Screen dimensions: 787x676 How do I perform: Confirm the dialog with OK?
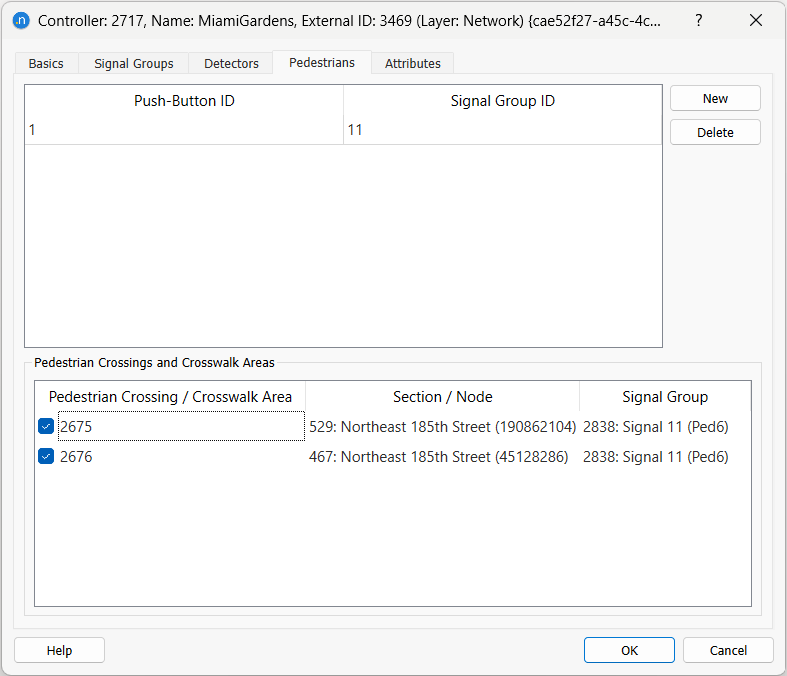click(x=629, y=650)
